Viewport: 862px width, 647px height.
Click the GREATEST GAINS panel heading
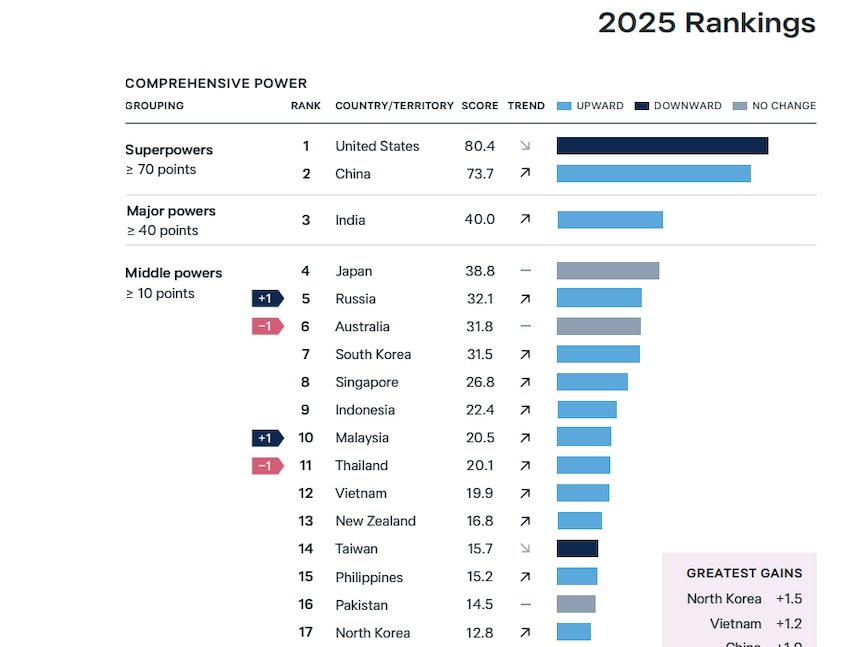click(x=744, y=573)
